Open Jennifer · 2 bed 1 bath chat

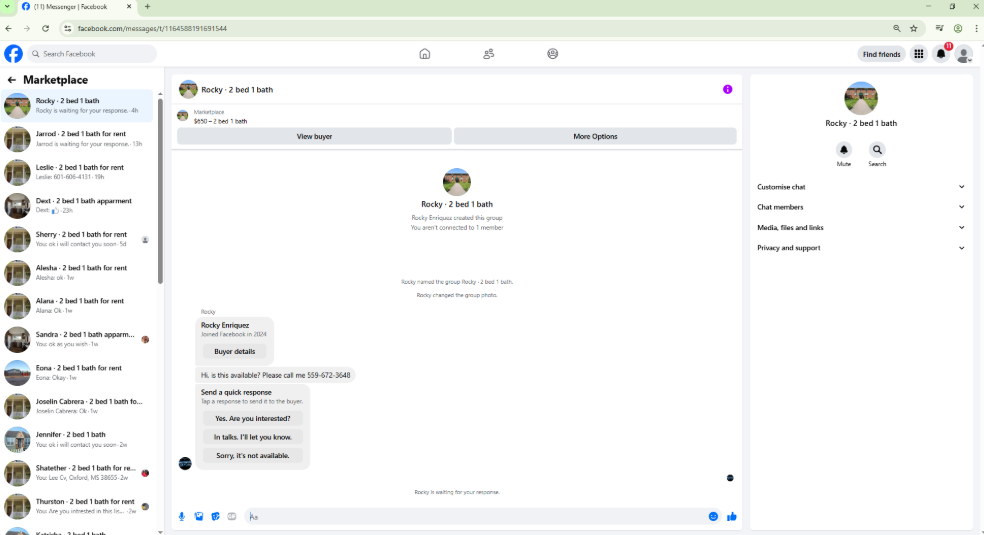click(x=77, y=439)
